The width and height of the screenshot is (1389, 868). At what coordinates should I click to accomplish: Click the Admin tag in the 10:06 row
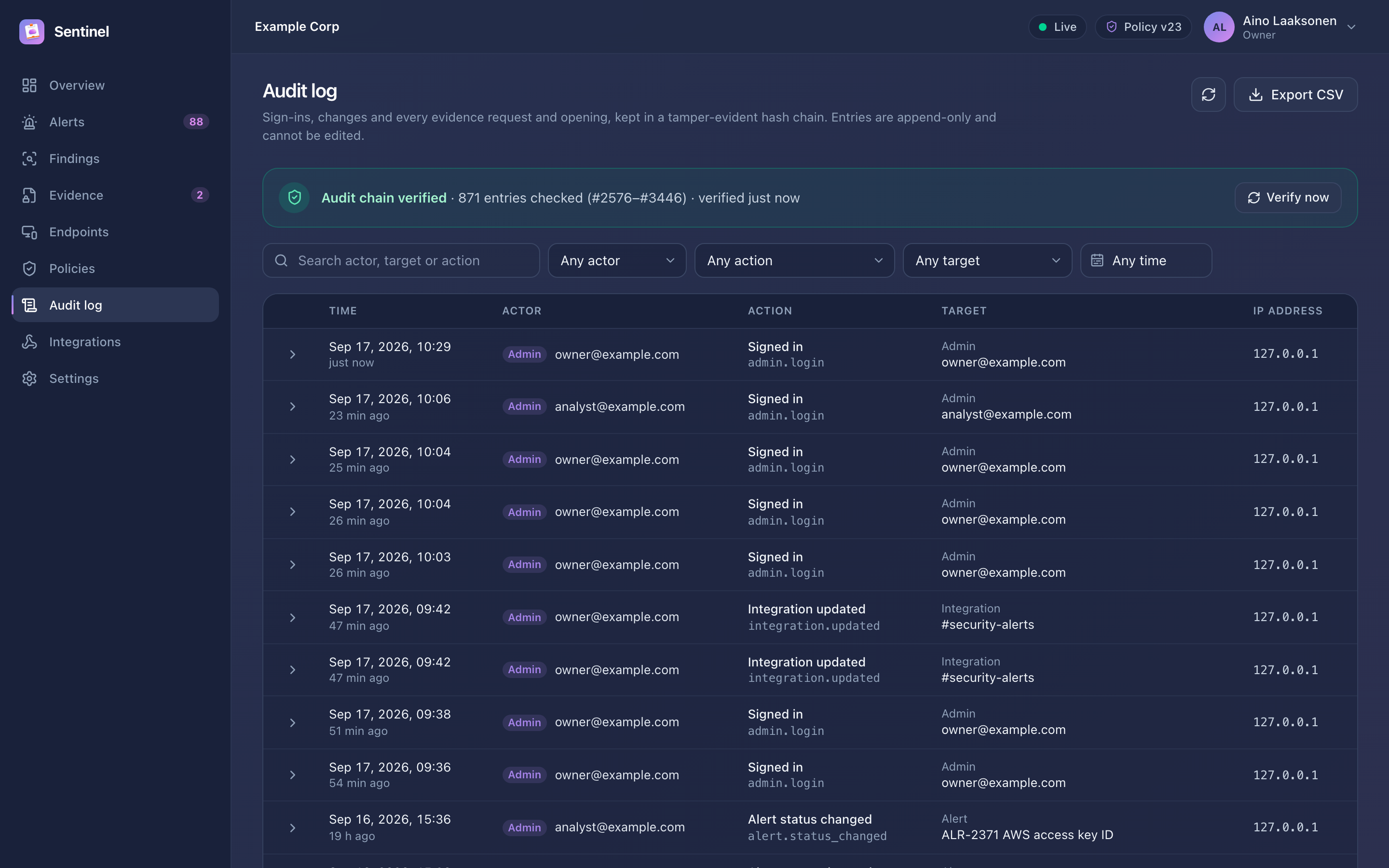[525, 407]
